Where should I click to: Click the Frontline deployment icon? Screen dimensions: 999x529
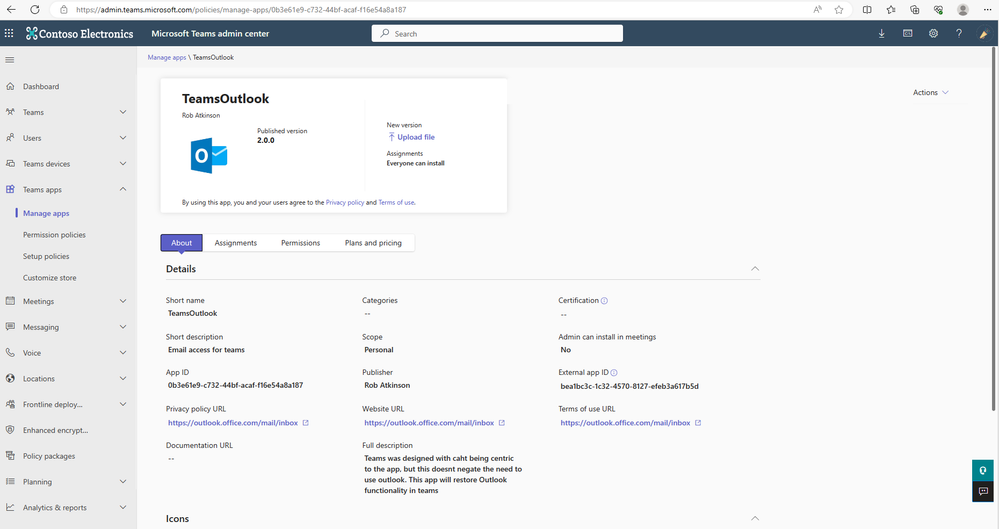10,404
